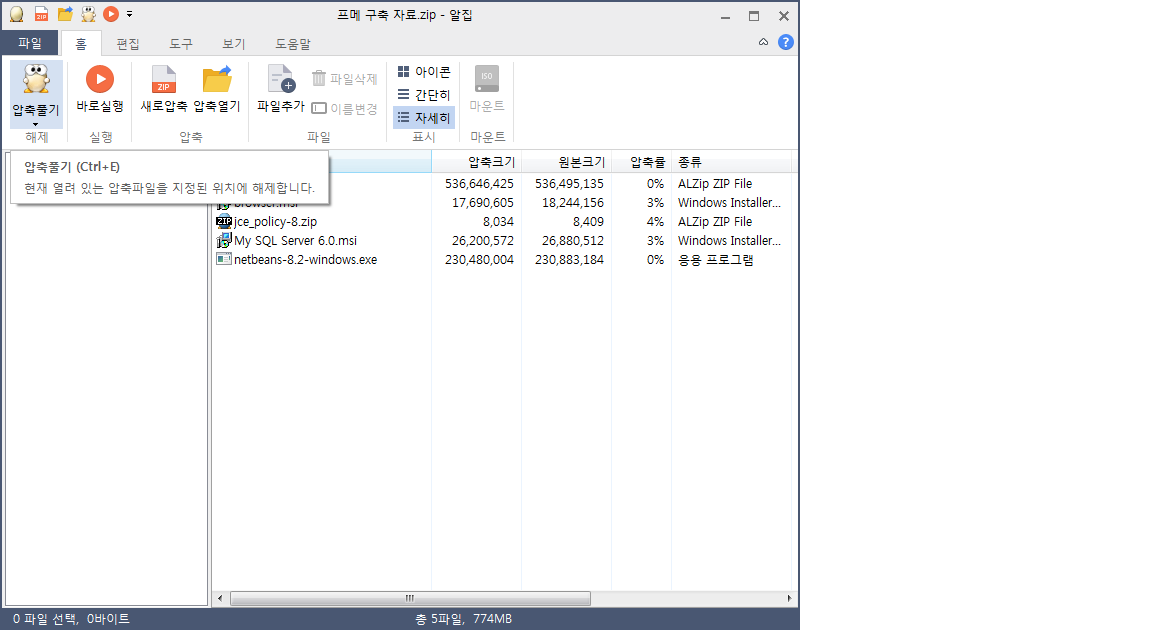Viewport: 1152px width, 630px height.
Task: Collapse the ribbon with the arrow button
Action: (763, 43)
